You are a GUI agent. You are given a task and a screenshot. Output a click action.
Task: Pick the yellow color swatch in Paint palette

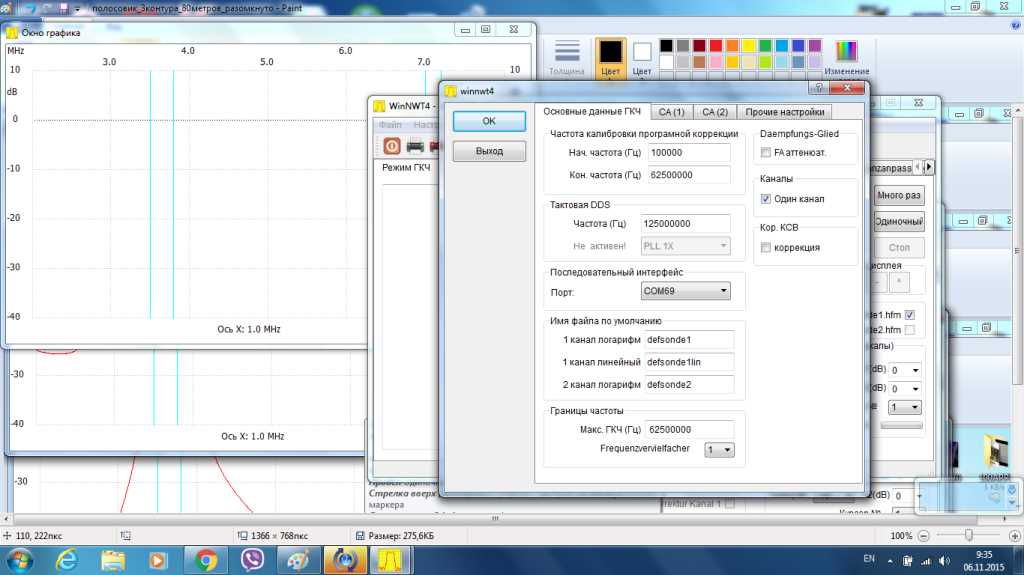tap(749, 46)
